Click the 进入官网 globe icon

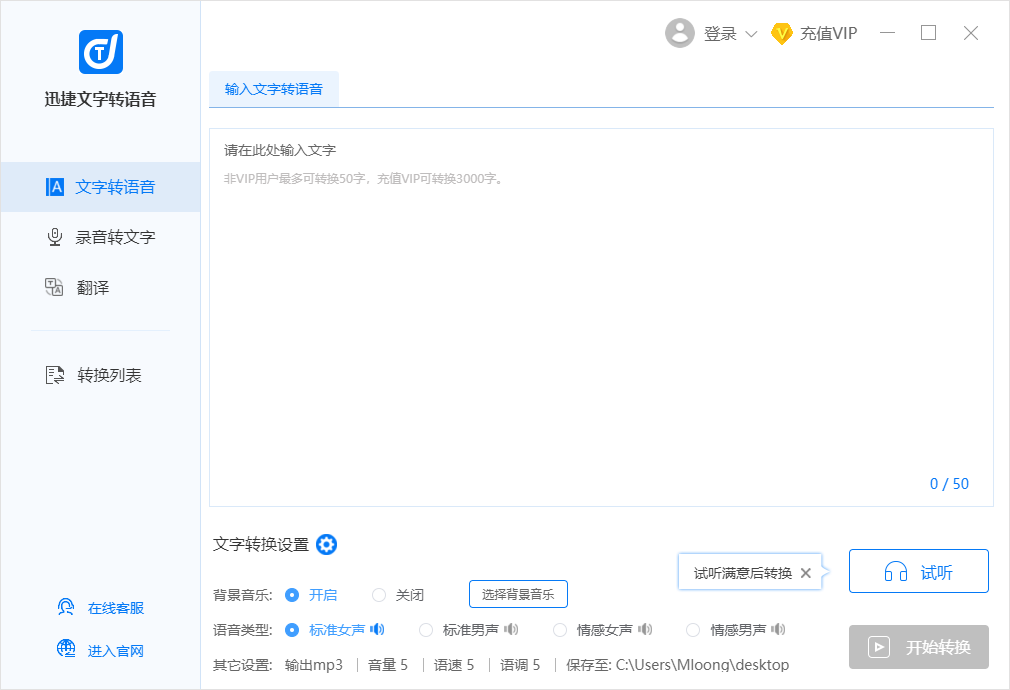[x=66, y=649]
